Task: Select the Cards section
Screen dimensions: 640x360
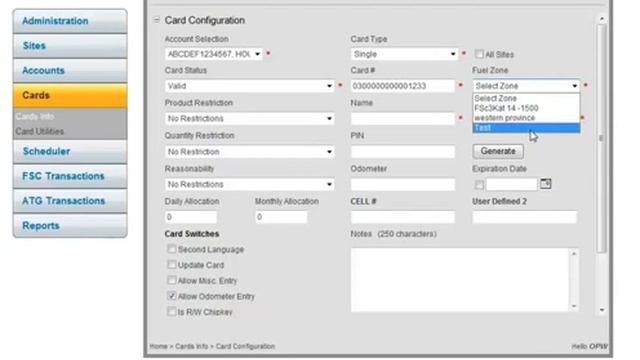Action: 70,96
